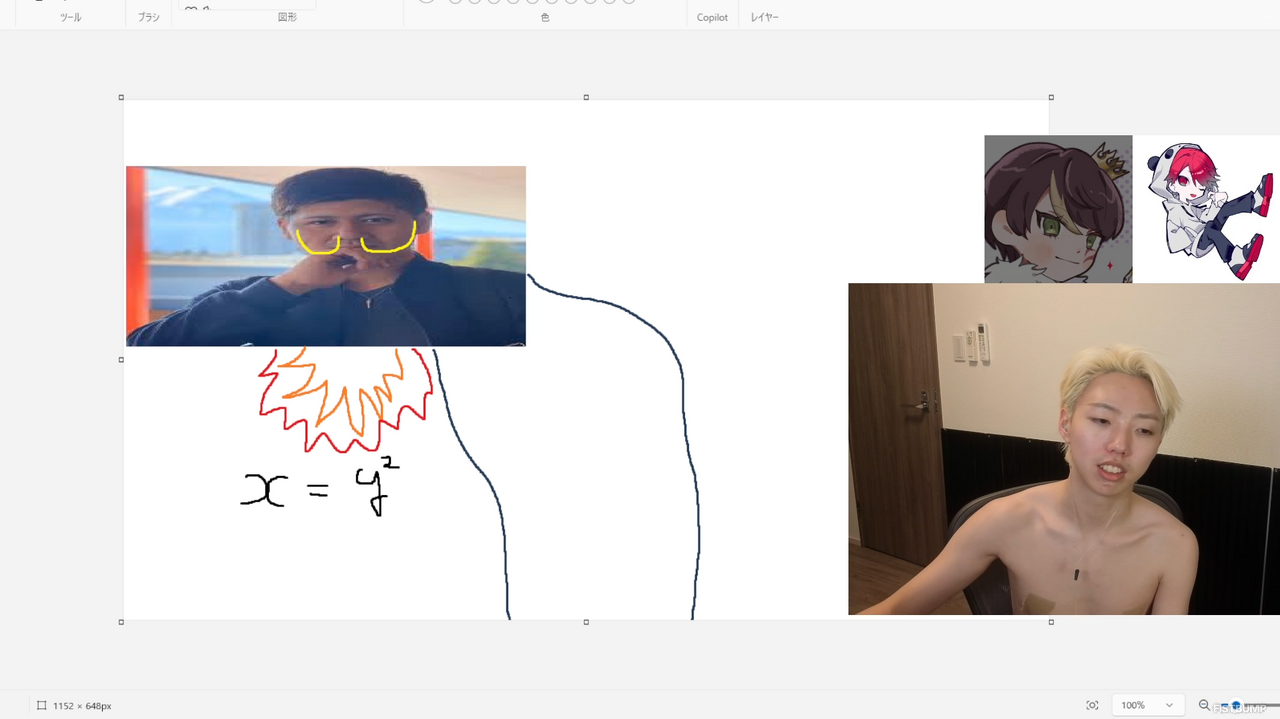
Task: Click the canvas size icon in status bar
Action: point(42,705)
